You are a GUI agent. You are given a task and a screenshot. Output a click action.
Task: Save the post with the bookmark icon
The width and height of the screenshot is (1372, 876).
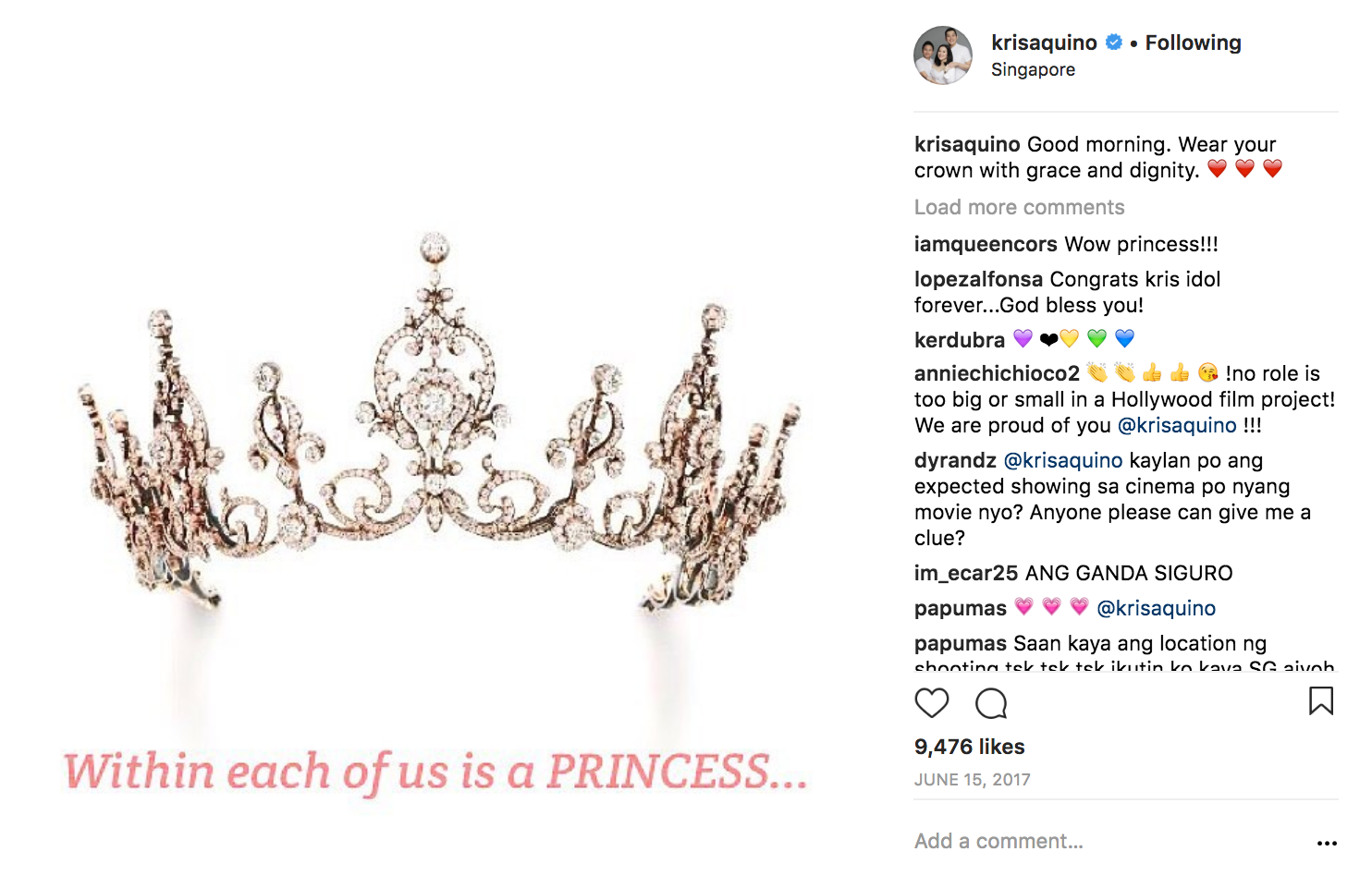tap(1321, 701)
